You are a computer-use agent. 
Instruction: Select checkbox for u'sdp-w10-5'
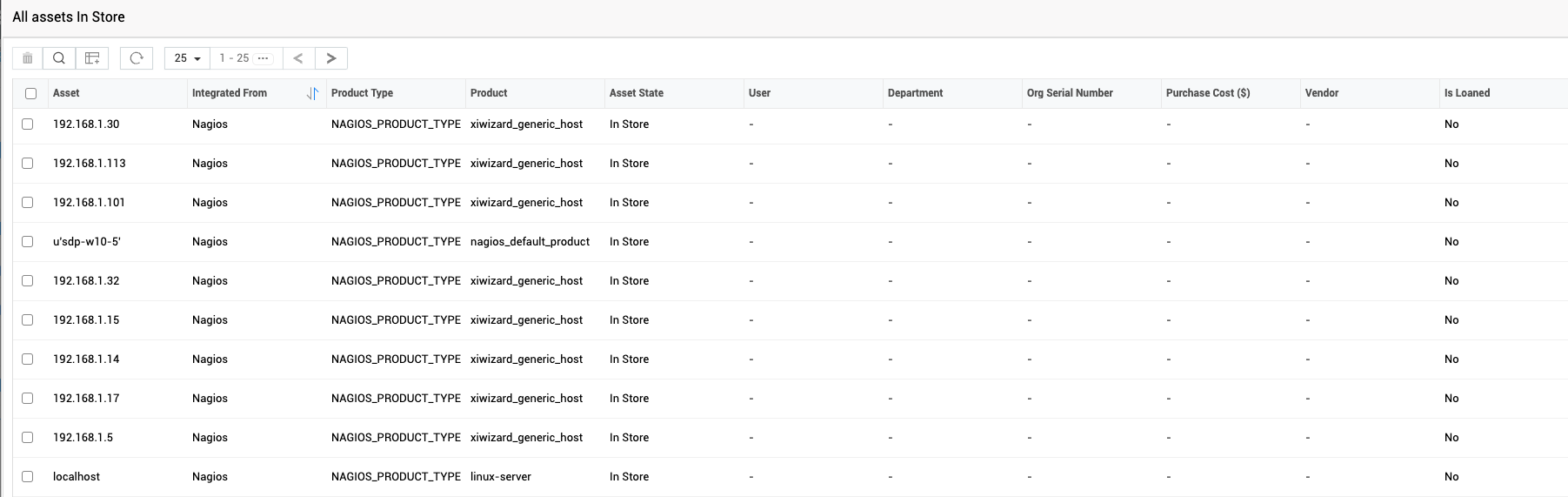(28, 242)
